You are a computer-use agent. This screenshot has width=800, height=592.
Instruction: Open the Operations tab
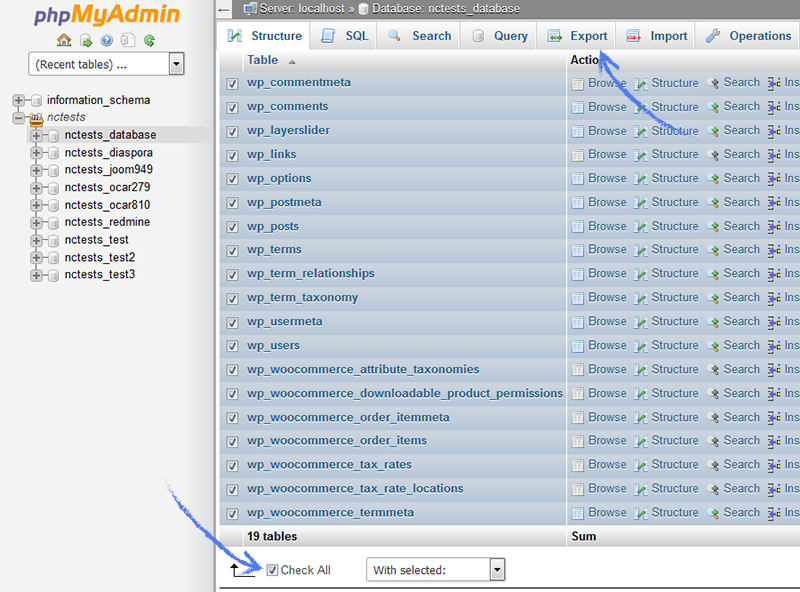pos(747,36)
